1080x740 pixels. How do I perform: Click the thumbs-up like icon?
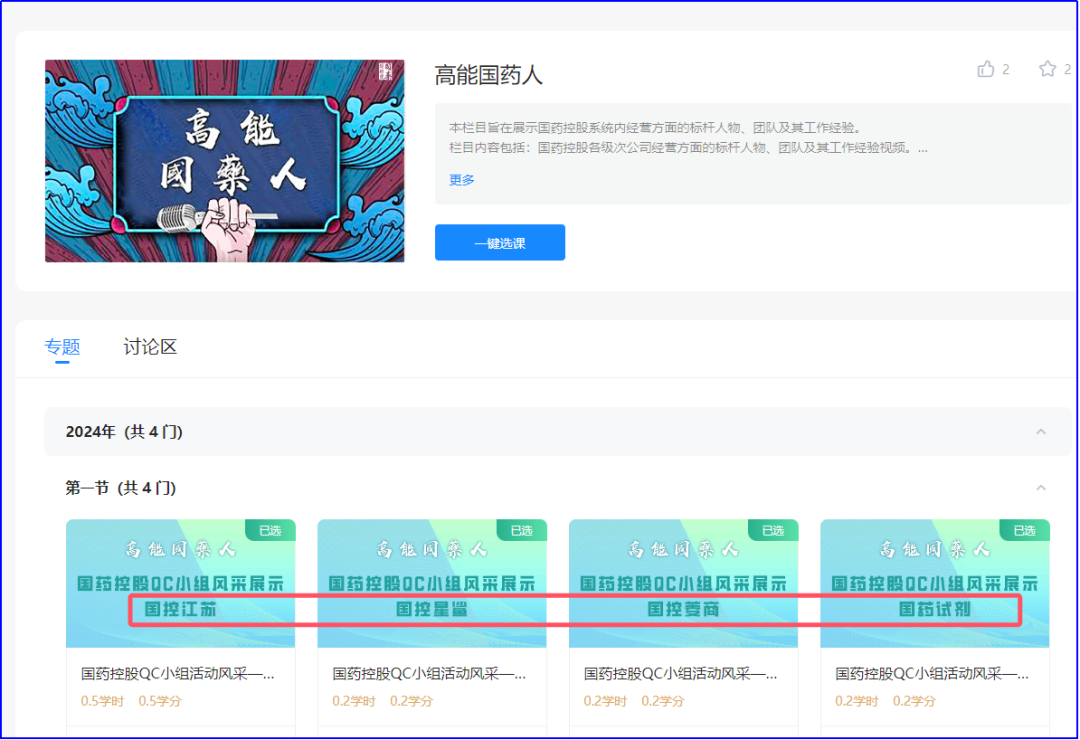tap(987, 69)
